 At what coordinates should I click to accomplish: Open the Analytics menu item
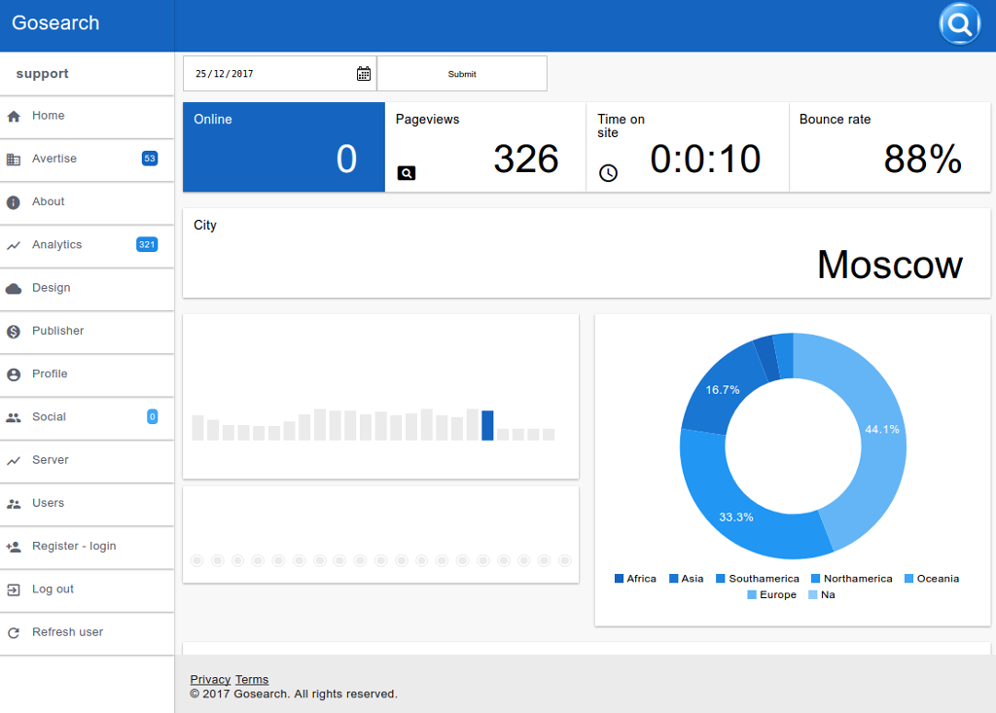point(57,245)
